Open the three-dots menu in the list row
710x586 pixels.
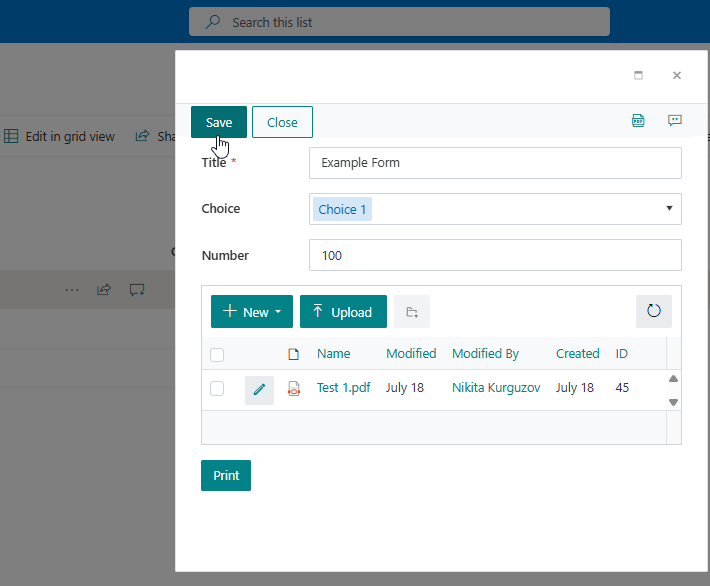71,290
